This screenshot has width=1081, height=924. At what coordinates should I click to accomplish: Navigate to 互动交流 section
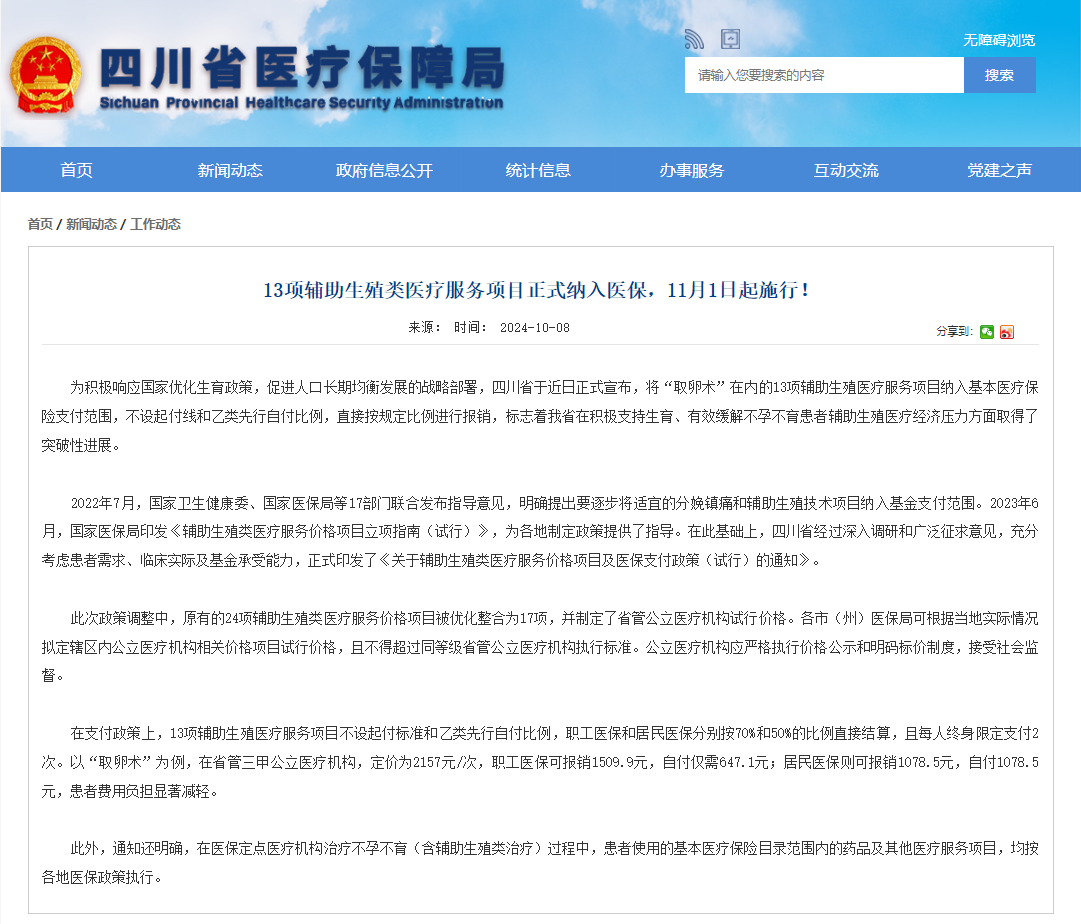(846, 170)
